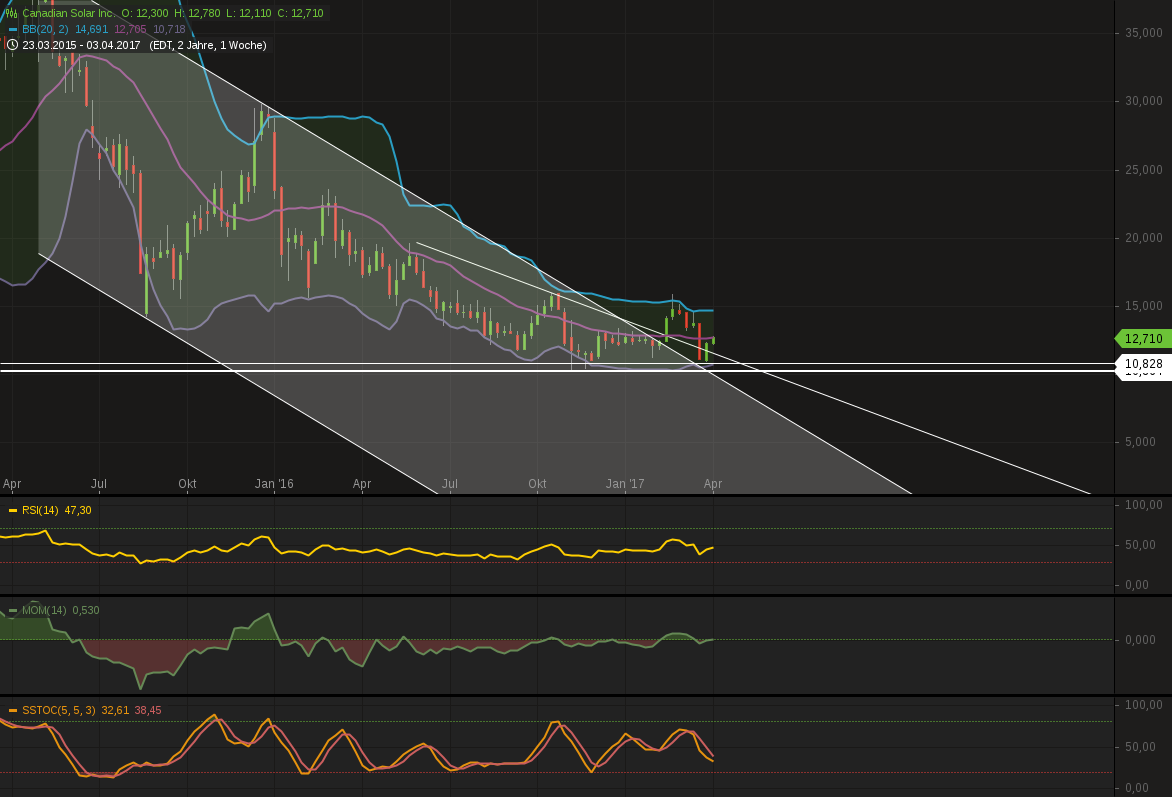Open the MOM(14) indicator label
The image size is (1172, 797).
pyautogui.click(x=43, y=610)
